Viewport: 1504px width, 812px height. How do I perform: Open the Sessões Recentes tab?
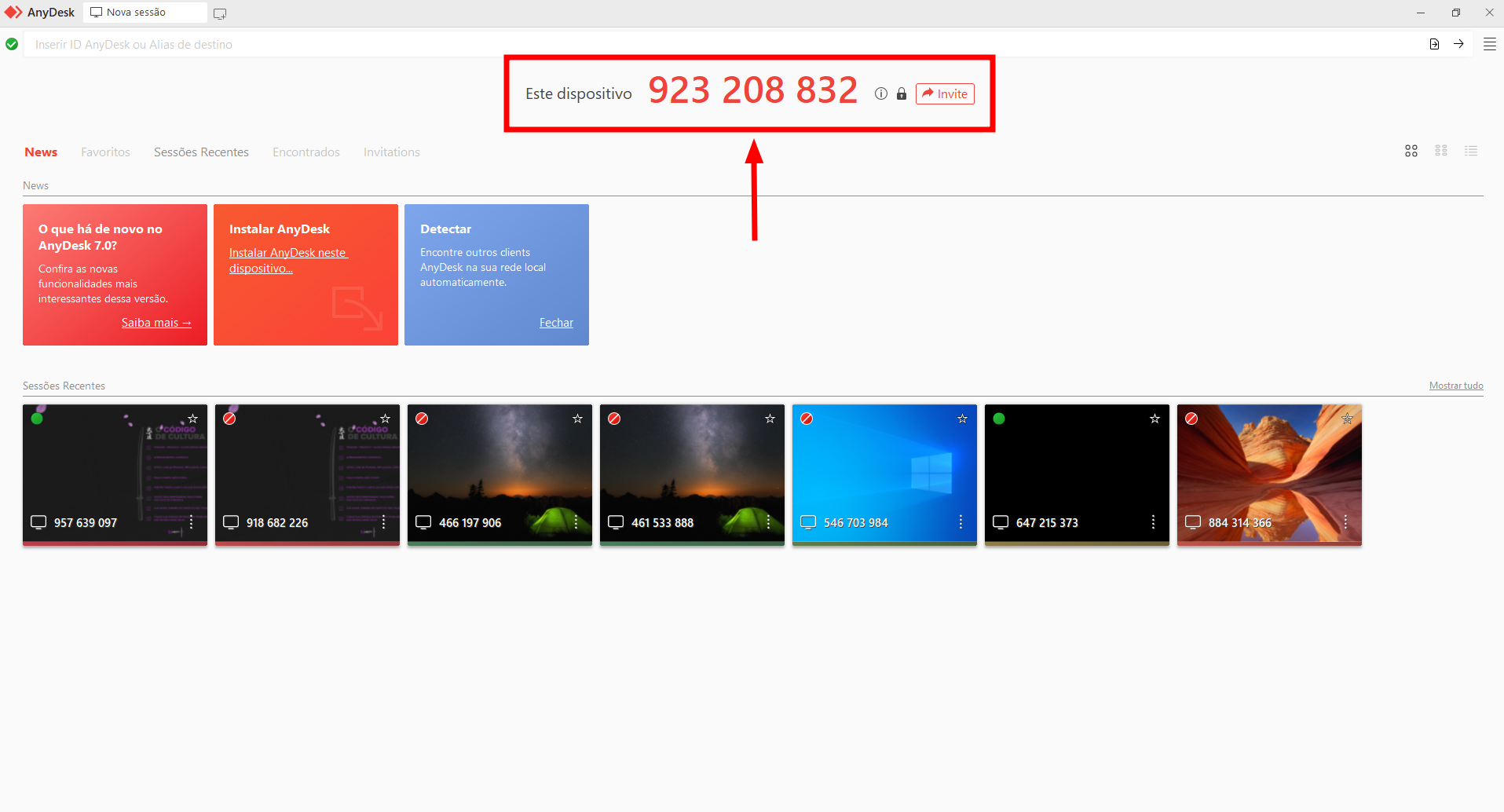tap(201, 152)
